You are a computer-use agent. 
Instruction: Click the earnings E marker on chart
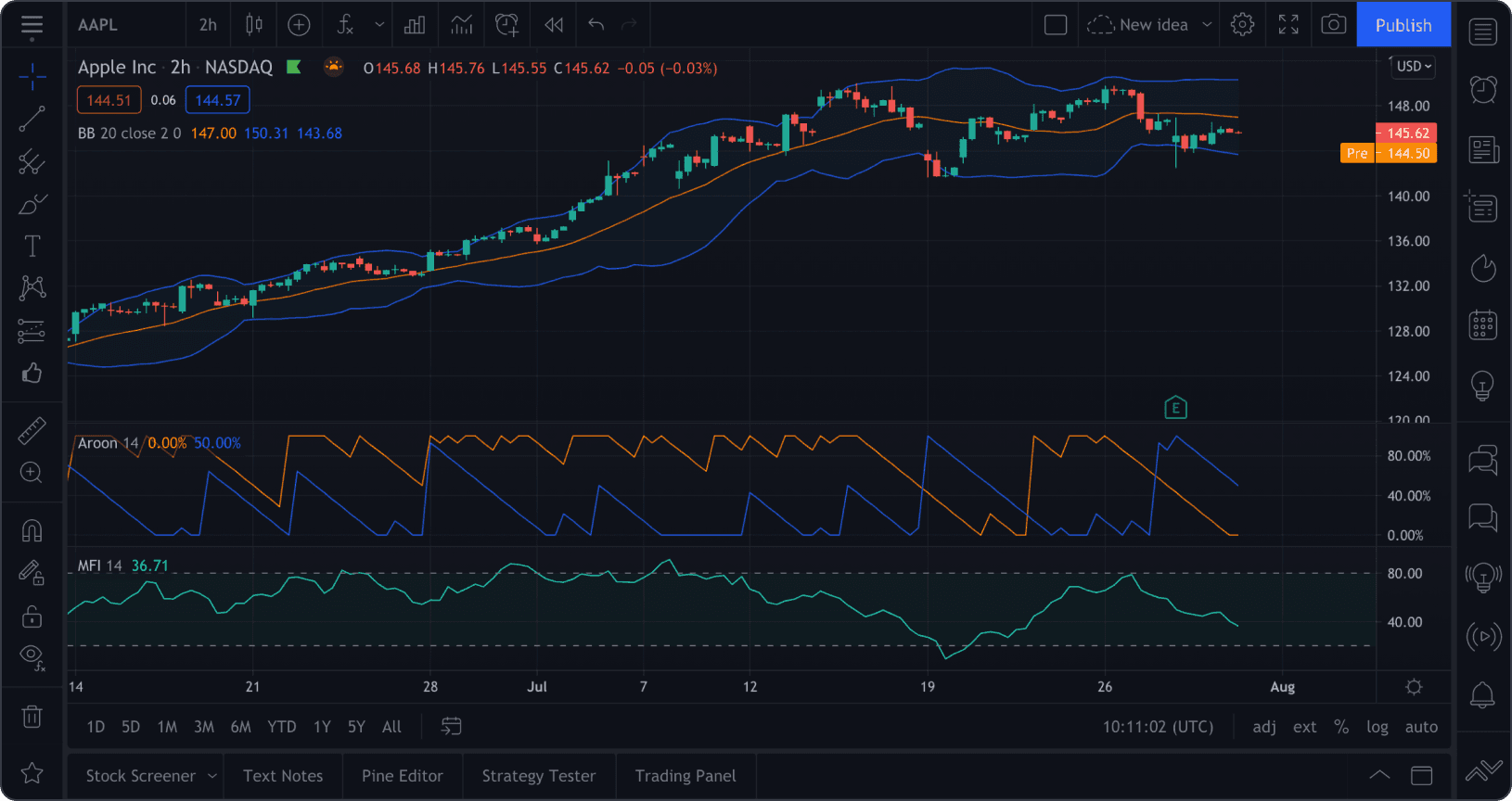1175,408
